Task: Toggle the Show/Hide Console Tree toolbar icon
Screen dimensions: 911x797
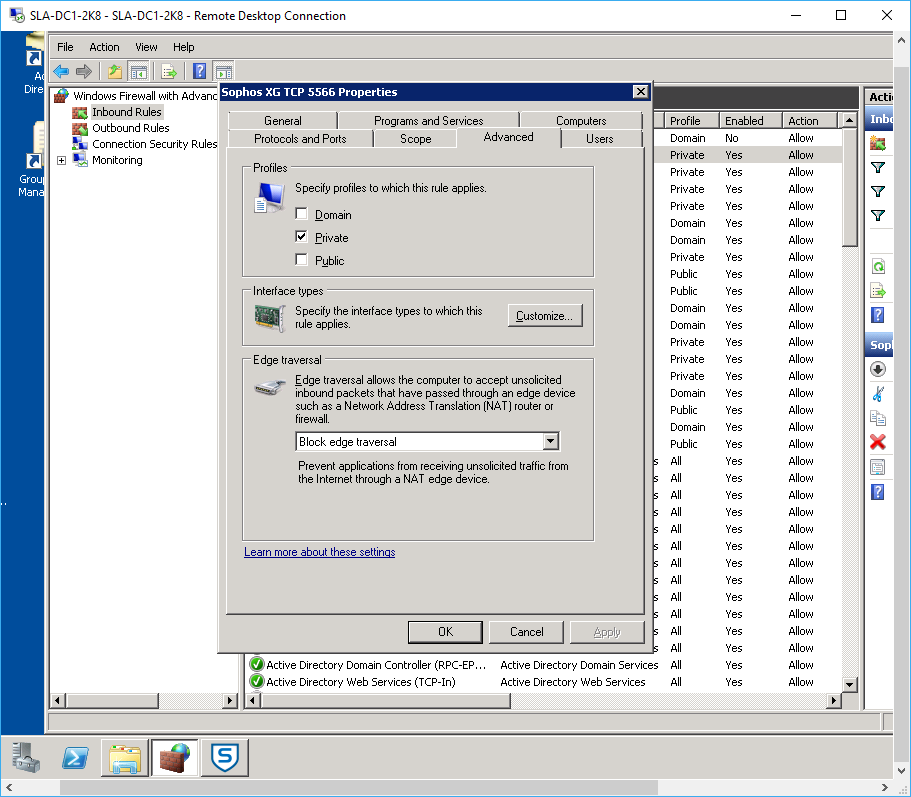Action: click(139, 71)
